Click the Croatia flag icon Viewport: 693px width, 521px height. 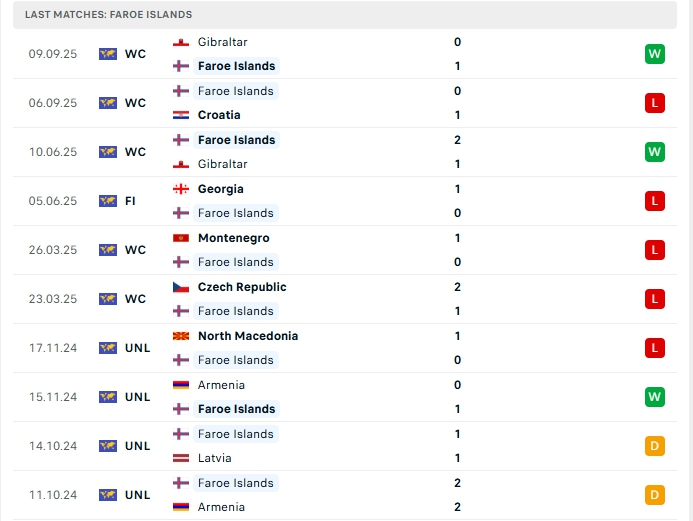pyautogui.click(x=181, y=115)
